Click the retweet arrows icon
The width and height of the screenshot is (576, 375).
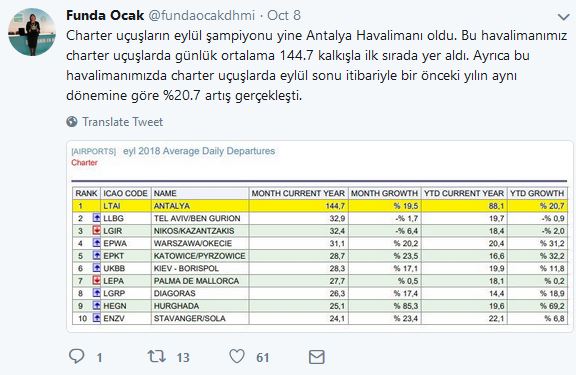tap(156, 356)
